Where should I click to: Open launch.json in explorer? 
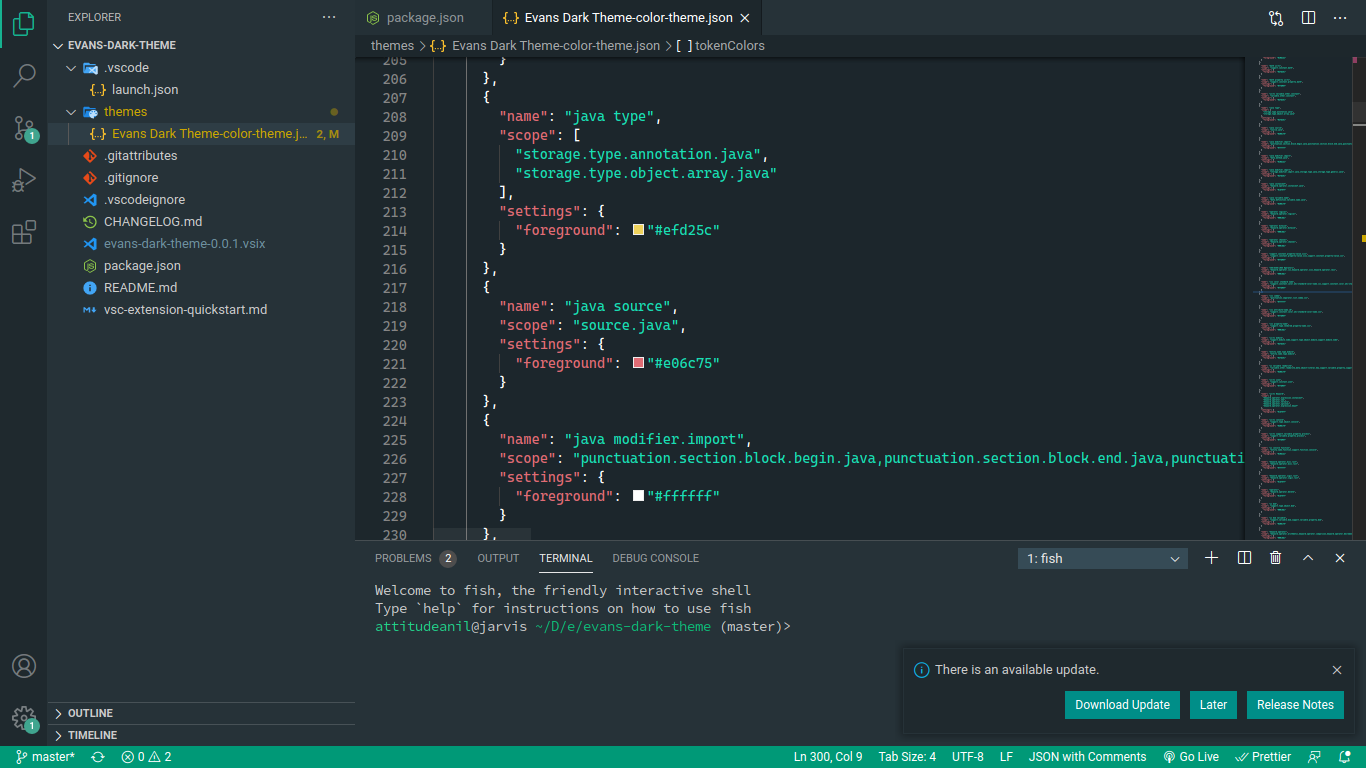coord(201,90)
